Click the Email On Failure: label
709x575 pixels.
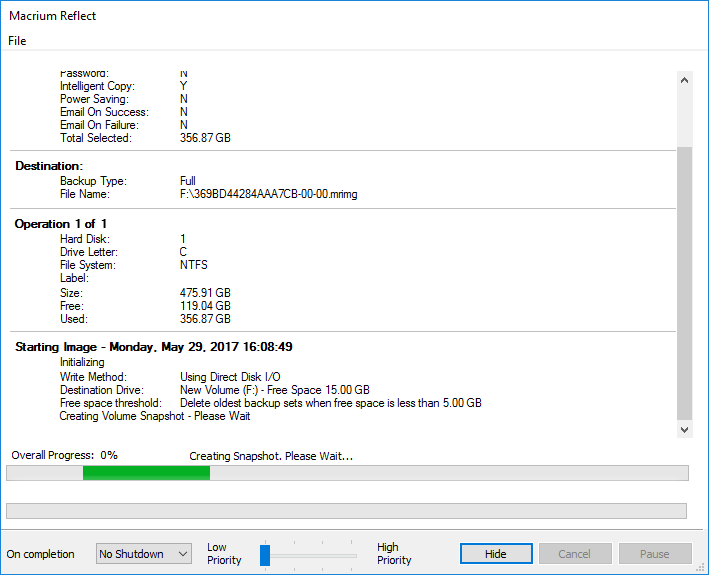click(x=99, y=125)
